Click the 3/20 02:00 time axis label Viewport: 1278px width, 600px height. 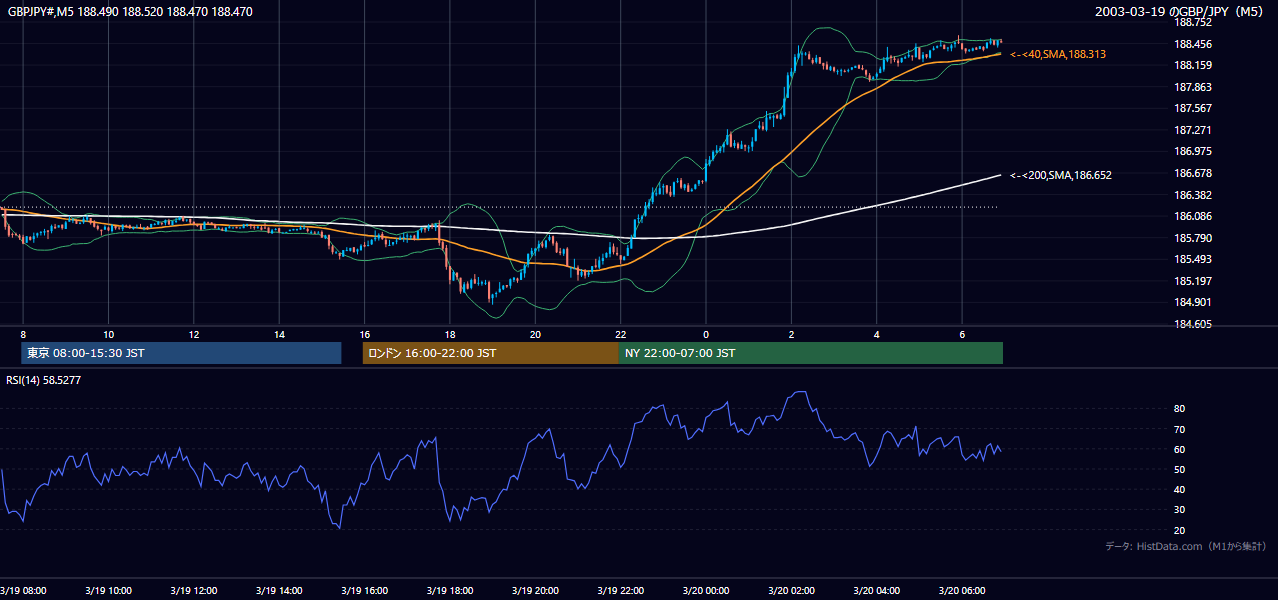click(791, 590)
